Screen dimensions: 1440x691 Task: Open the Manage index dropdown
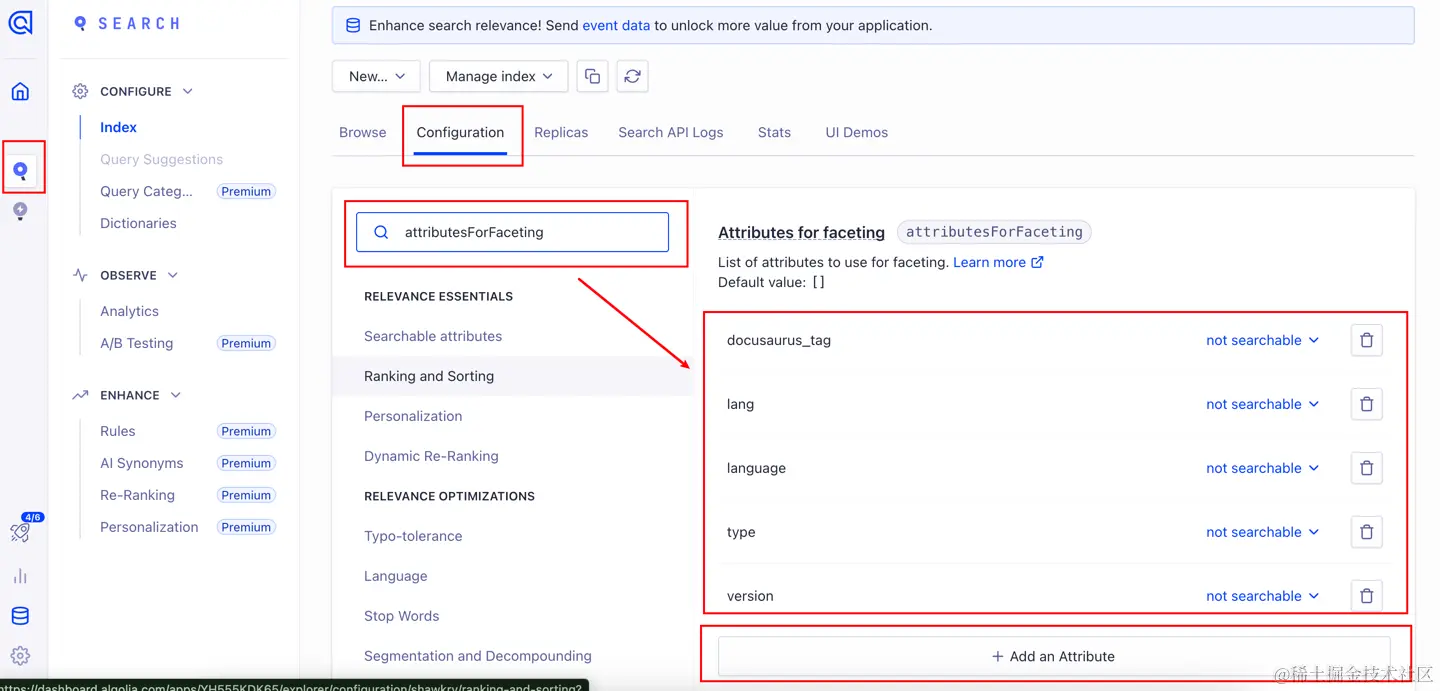499,76
